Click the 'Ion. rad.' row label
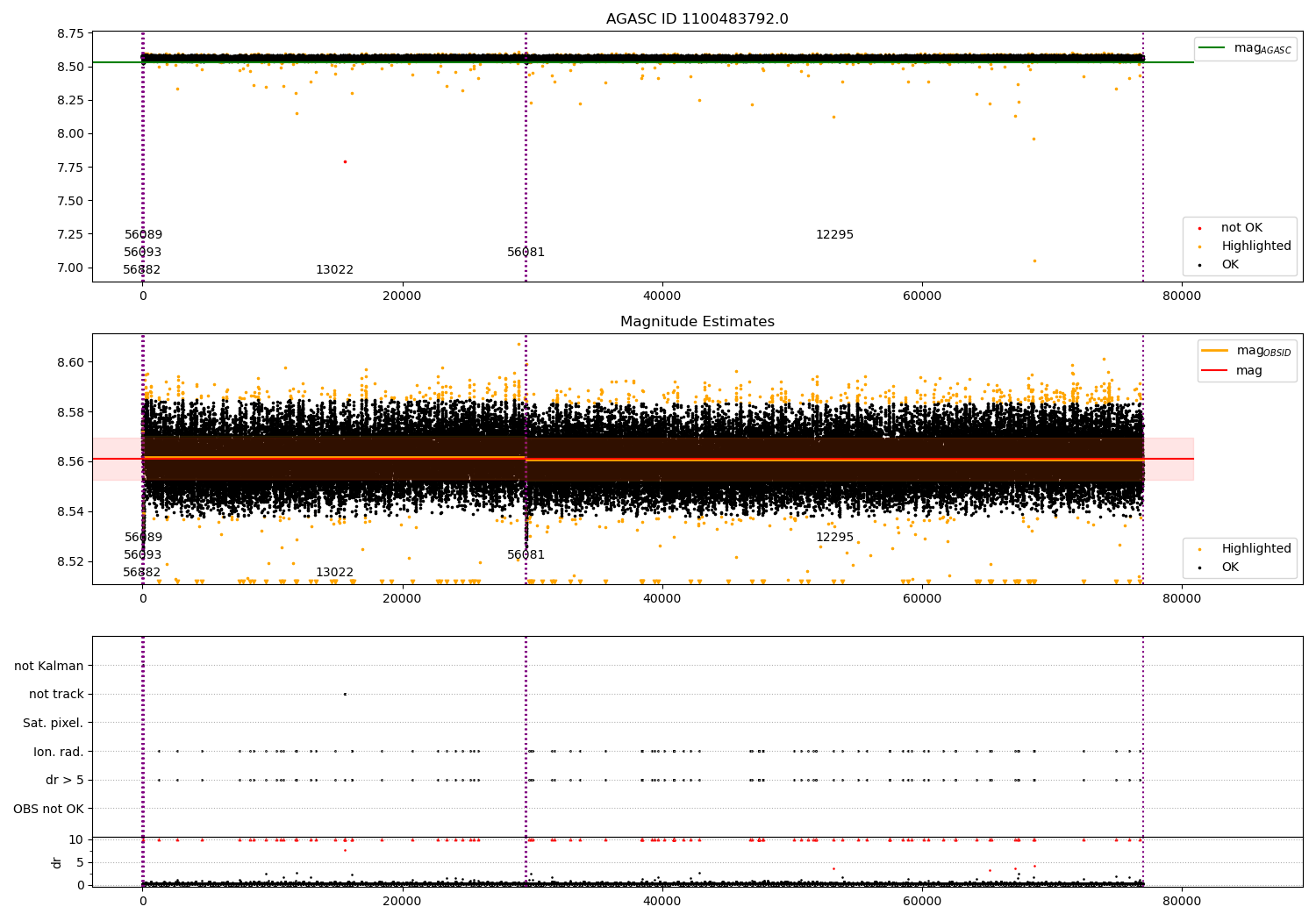Image resolution: width=1316 pixels, height=921 pixels. [59, 752]
